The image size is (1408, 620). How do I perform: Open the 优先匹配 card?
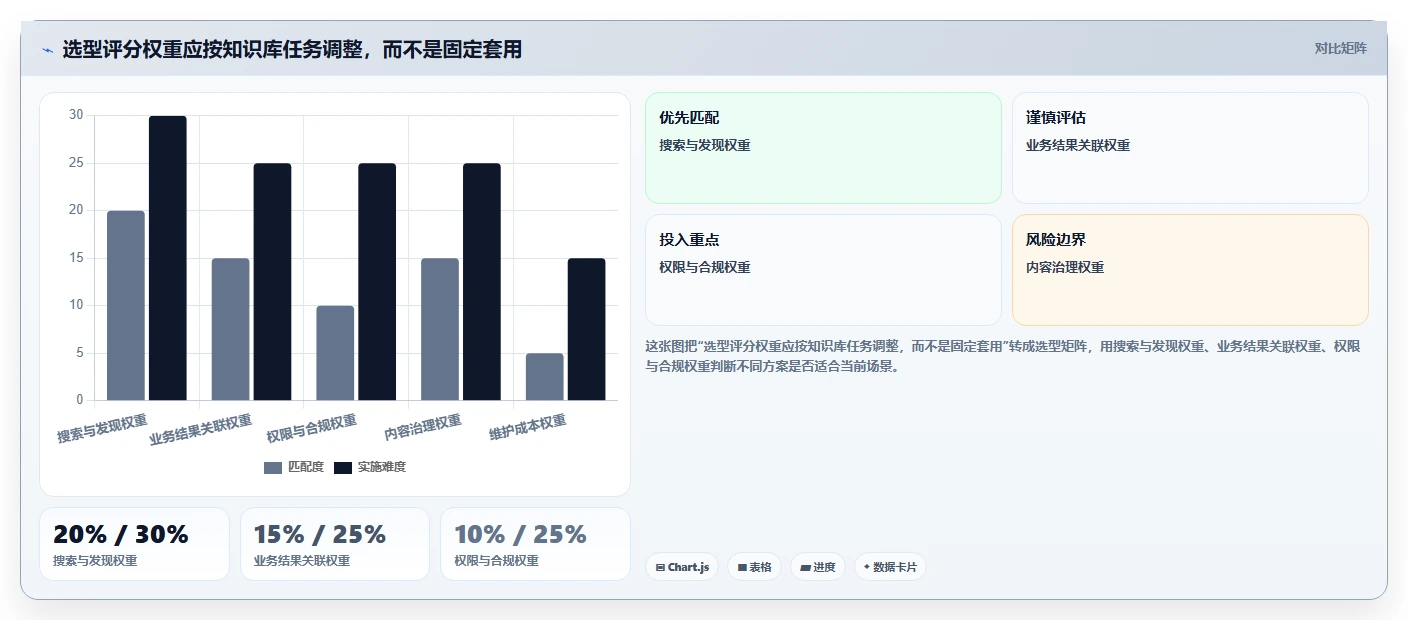click(823, 148)
